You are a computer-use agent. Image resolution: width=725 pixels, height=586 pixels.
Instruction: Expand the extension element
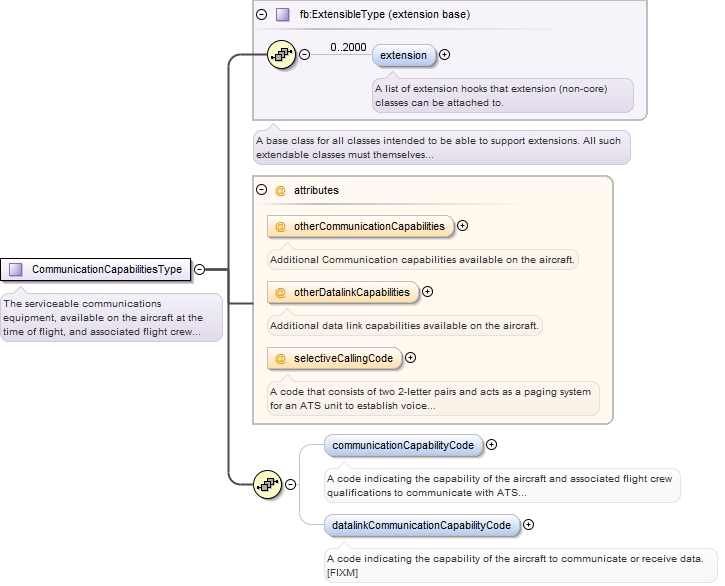tap(445, 55)
